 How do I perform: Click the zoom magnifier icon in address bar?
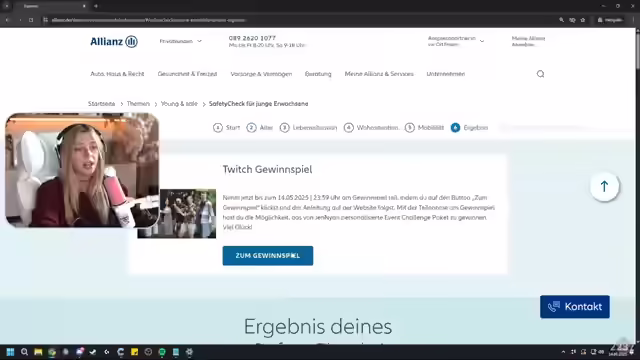coord(562,20)
